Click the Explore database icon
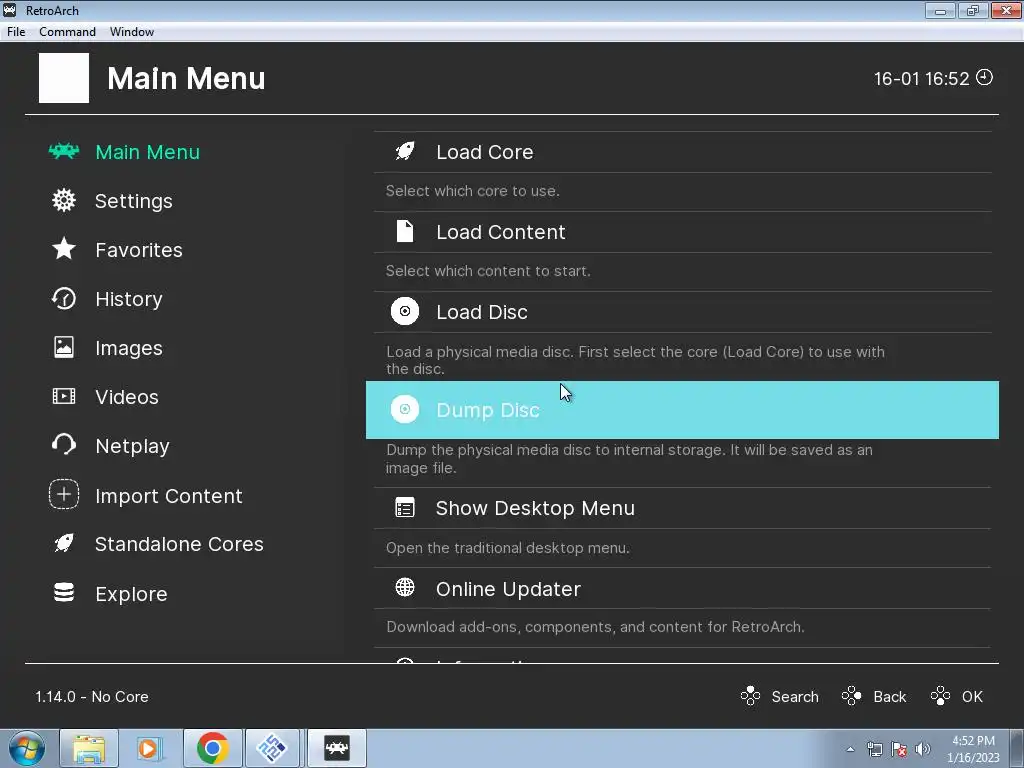This screenshot has width=1024, height=768. click(64, 592)
